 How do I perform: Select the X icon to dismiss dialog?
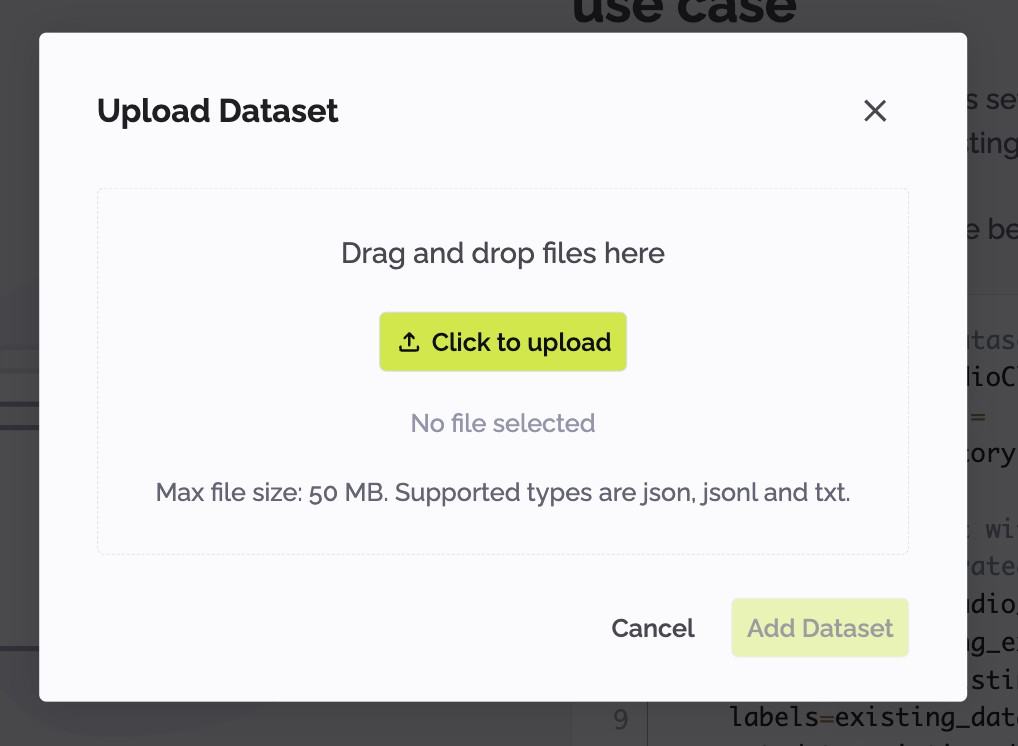[x=875, y=111]
